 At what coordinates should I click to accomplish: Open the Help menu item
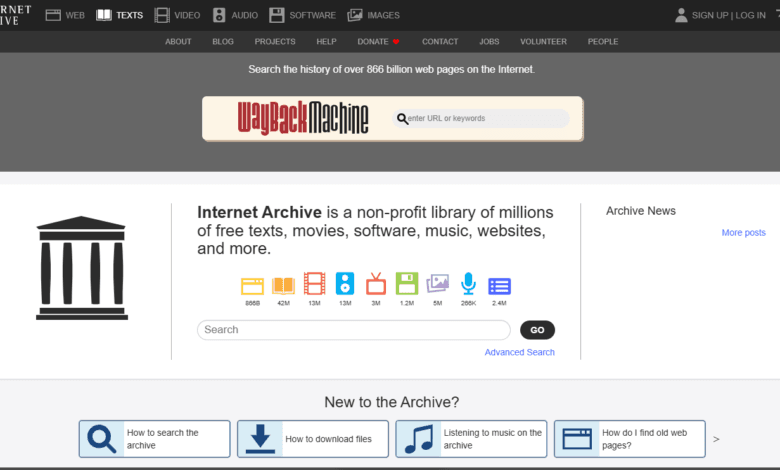pos(326,42)
